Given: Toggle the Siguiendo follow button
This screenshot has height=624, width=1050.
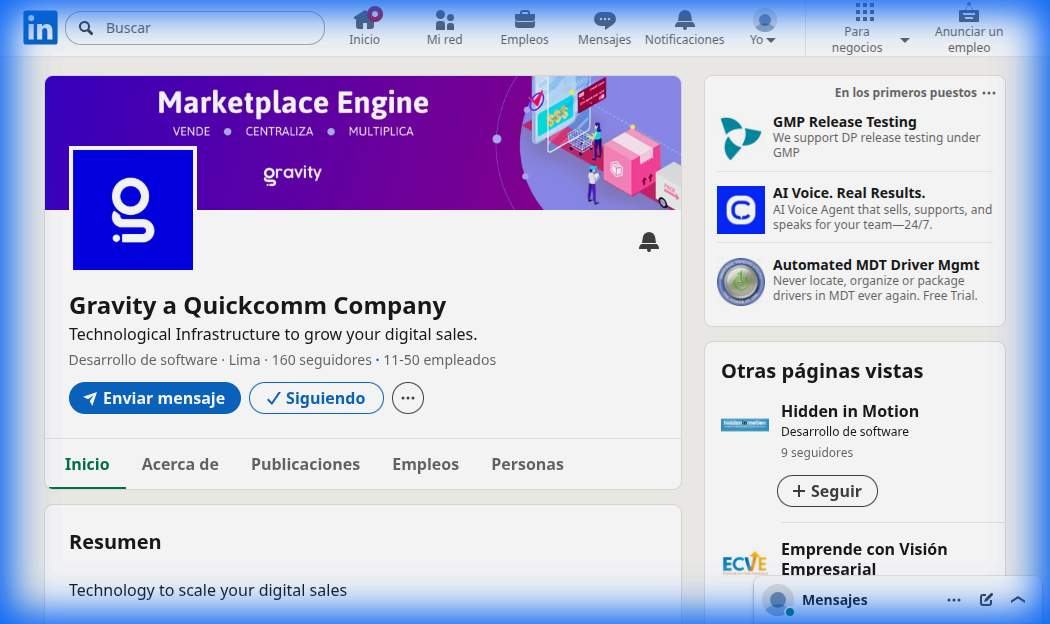Looking at the screenshot, I should pyautogui.click(x=316, y=398).
